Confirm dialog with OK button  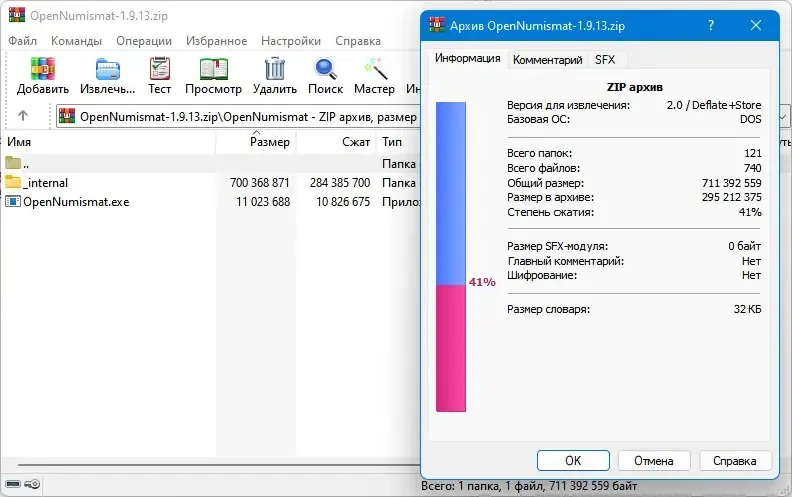pos(573,461)
